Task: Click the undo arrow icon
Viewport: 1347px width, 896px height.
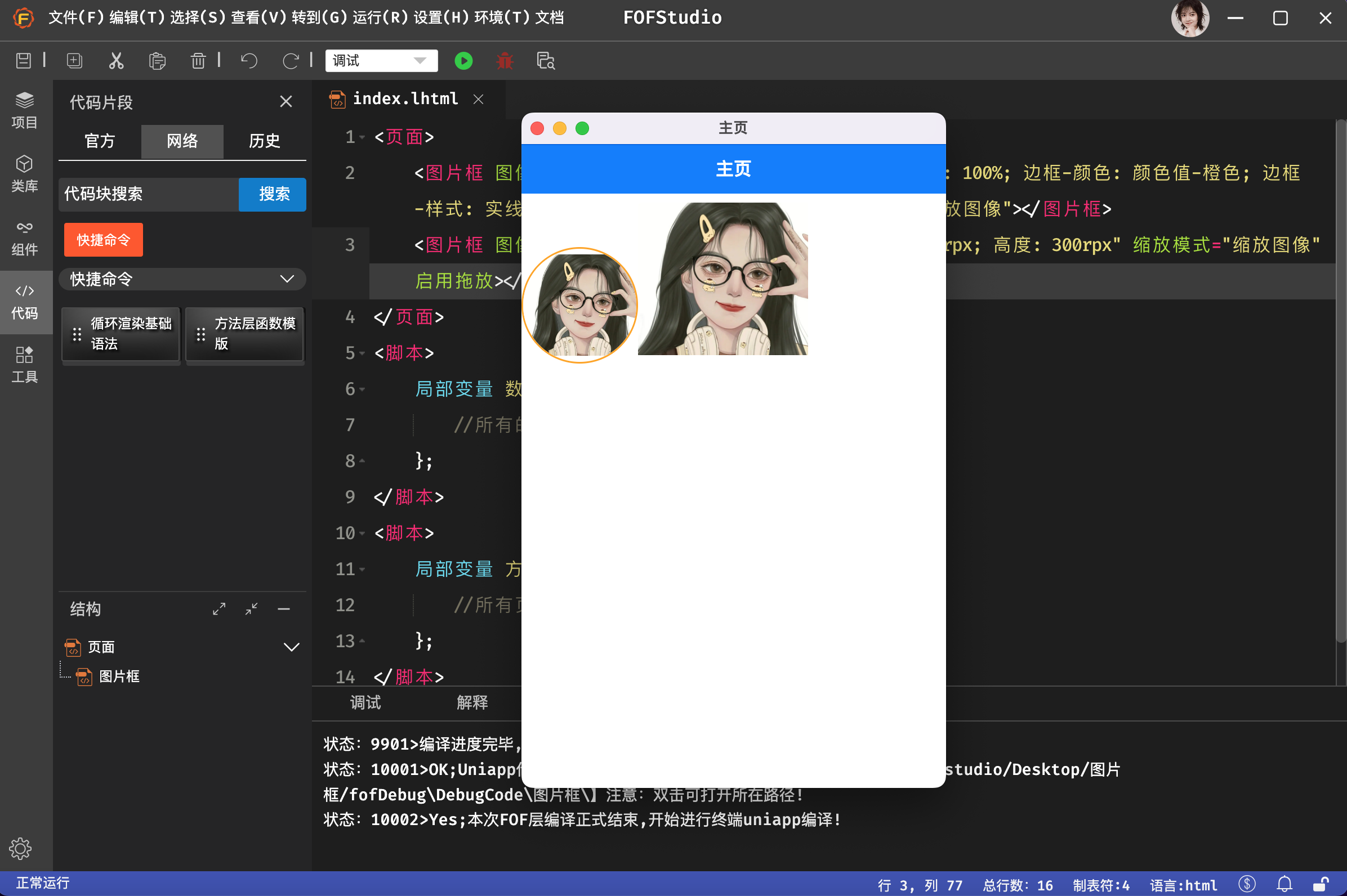Action: click(249, 61)
